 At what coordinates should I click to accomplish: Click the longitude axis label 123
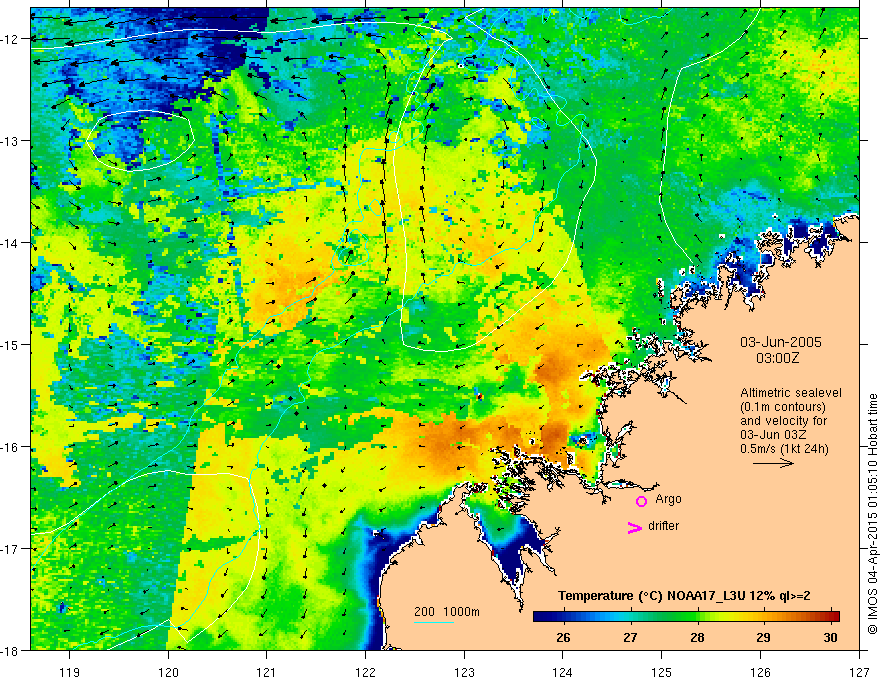pyautogui.click(x=464, y=672)
